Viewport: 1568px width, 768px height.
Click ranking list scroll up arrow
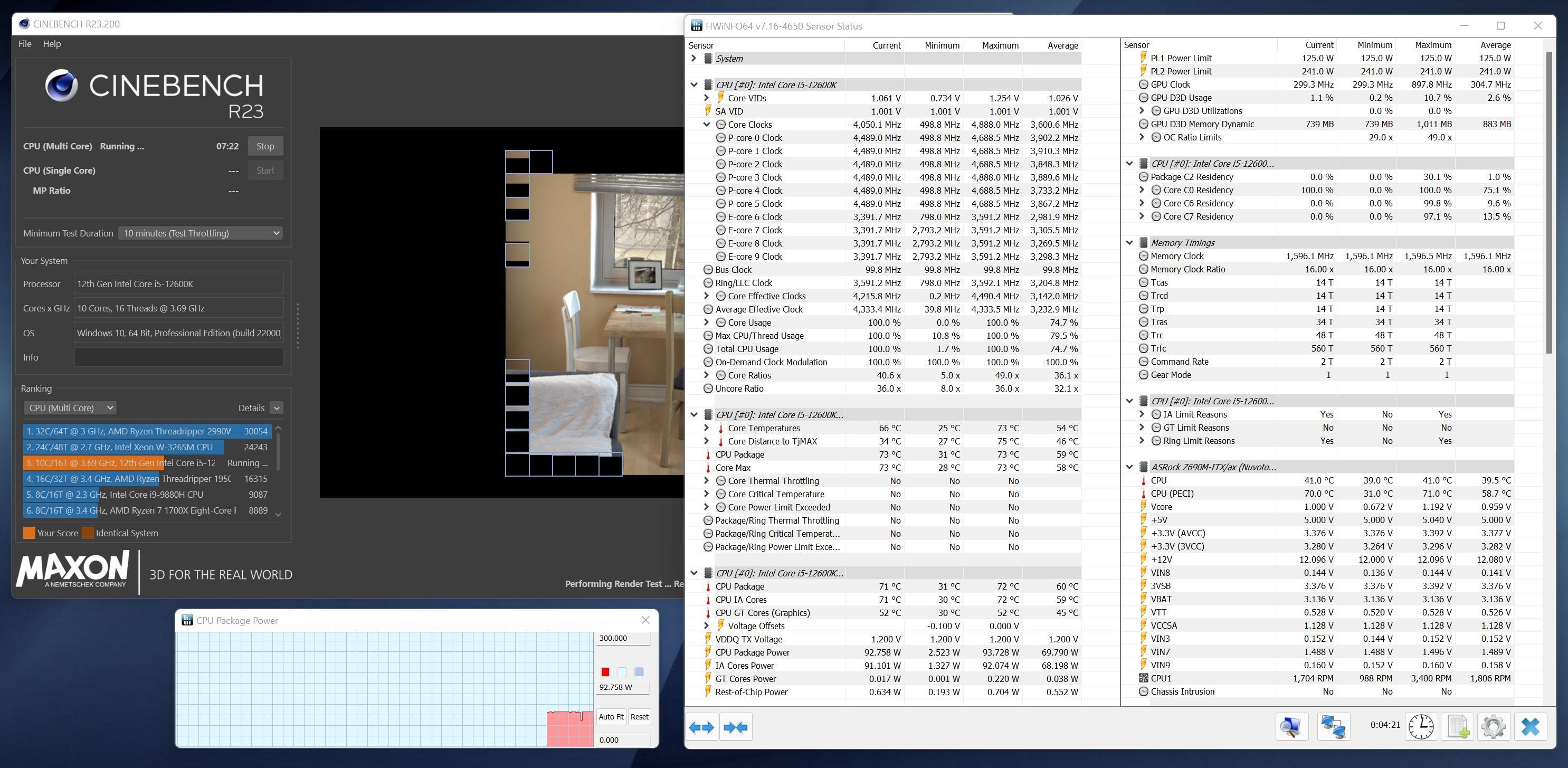pyautogui.click(x=279, y=428)
